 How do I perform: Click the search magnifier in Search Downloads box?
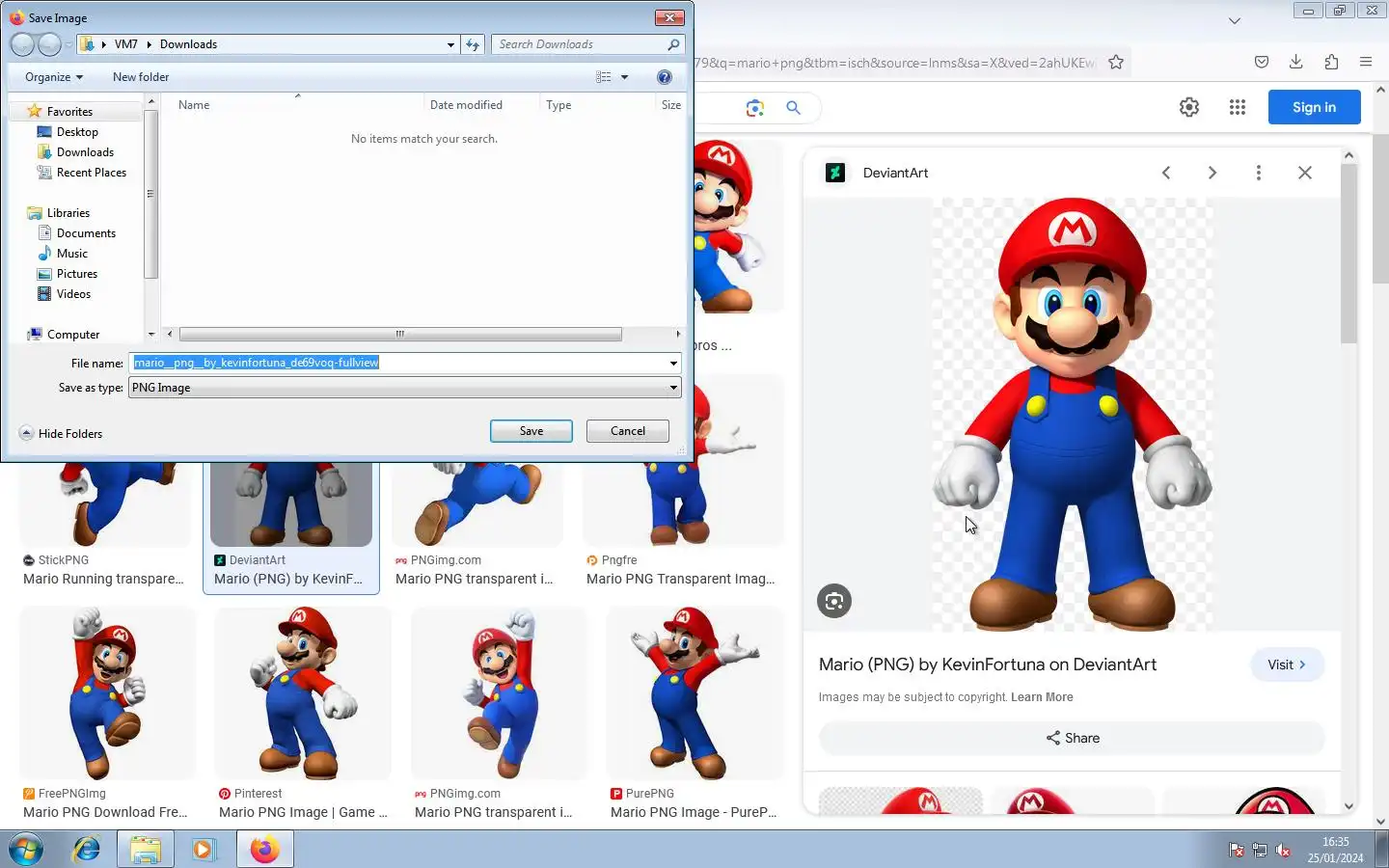pyautogui.click(x=673, y=44)
